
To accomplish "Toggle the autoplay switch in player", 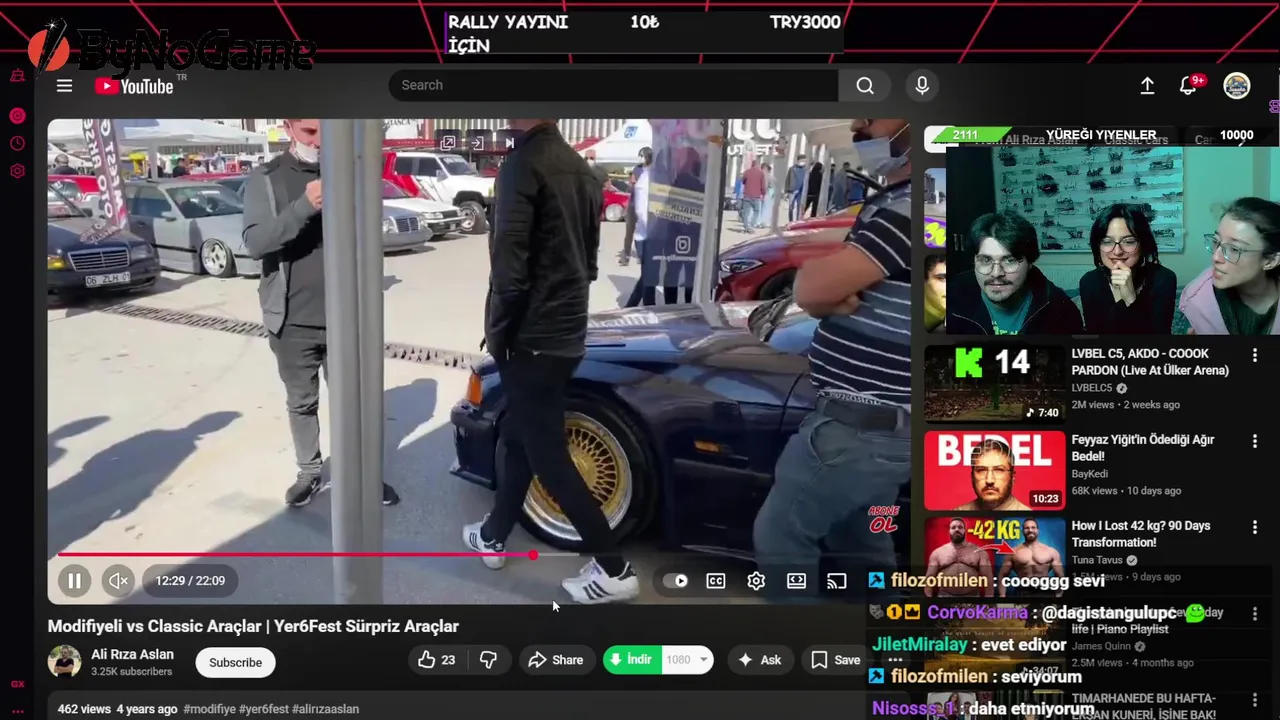I will [676, 580].
